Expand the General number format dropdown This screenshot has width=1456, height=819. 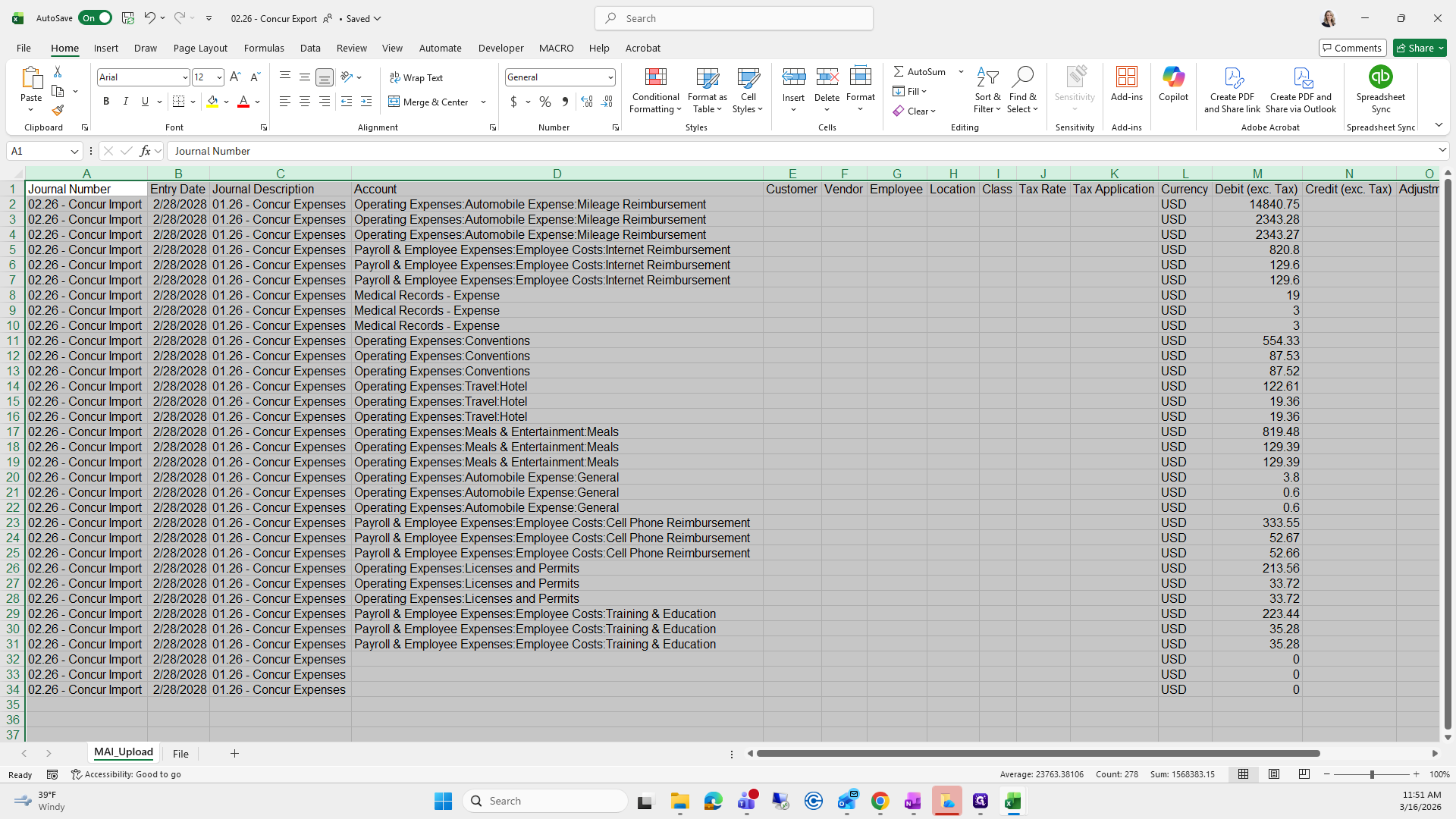click(x=610, y=77)
